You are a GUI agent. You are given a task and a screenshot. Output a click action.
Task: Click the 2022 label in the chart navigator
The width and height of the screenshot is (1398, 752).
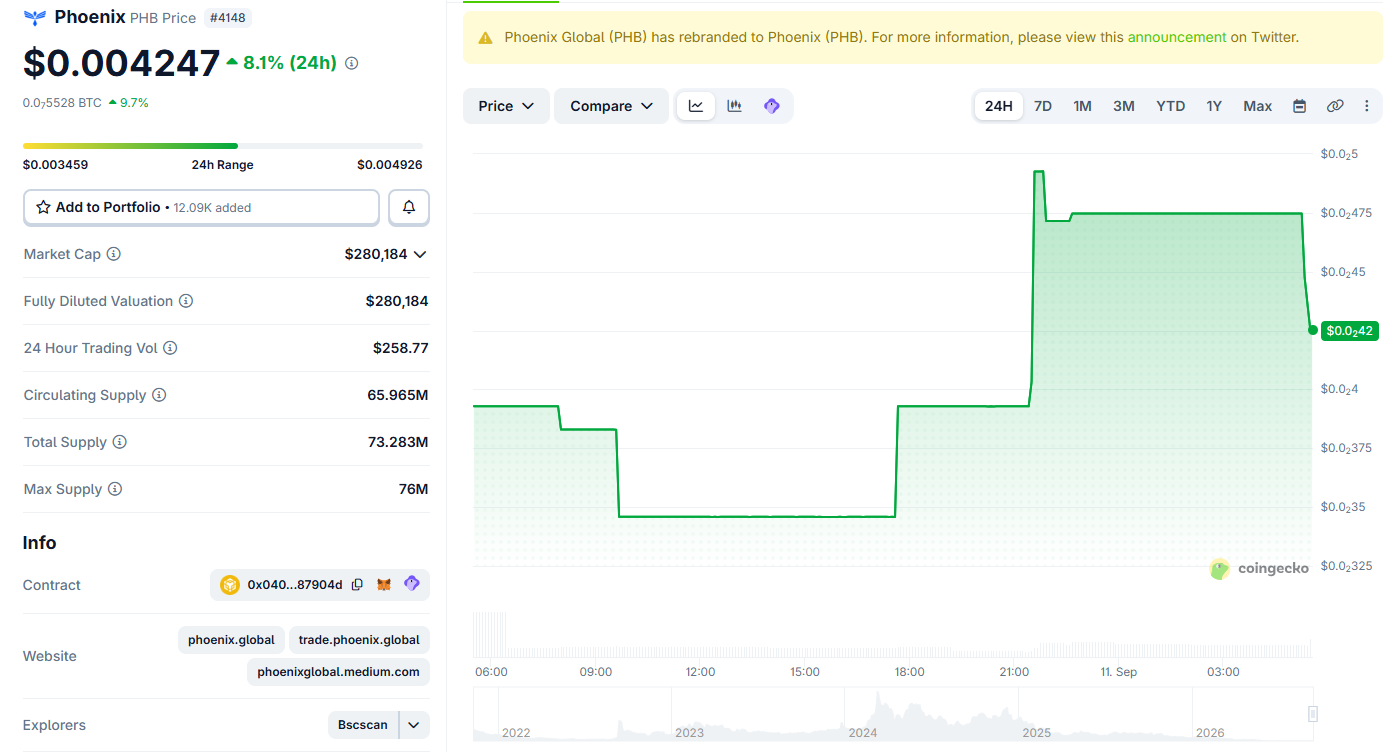516,733
